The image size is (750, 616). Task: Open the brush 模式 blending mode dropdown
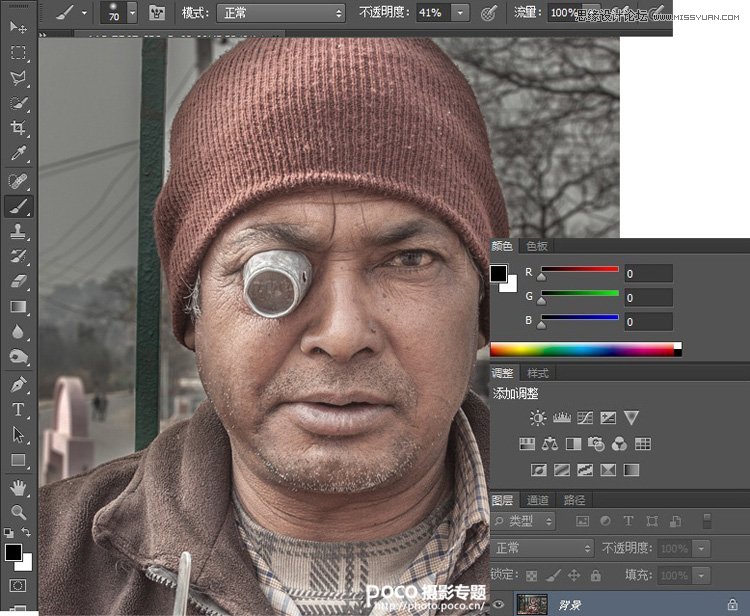(x=280, y=13)
